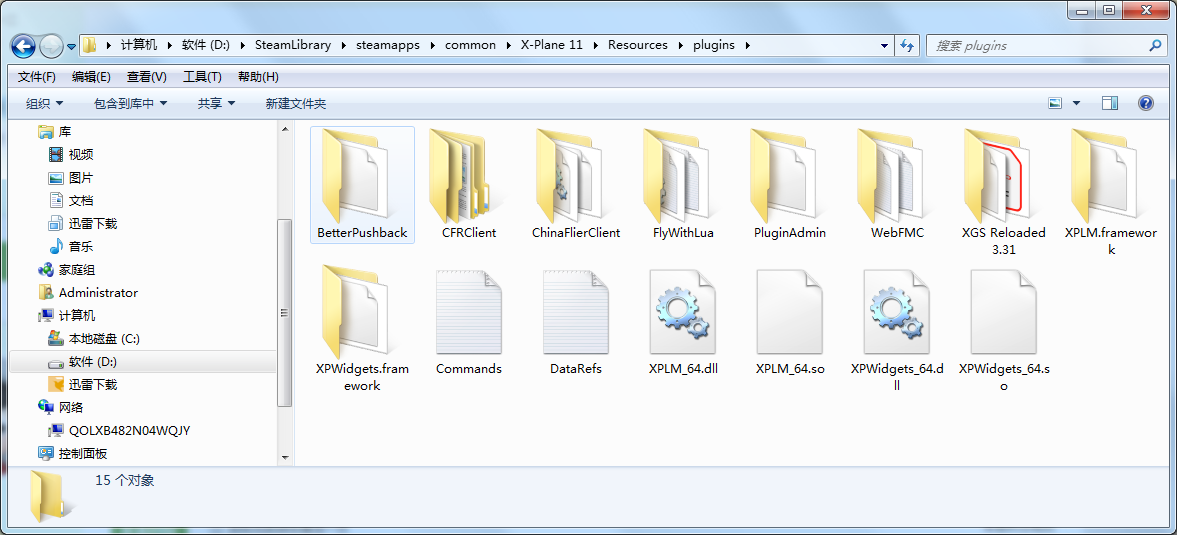Select the XPLM_64.dll file
1177x535 pixels.
pyautogui.click(x=683, y=321)
